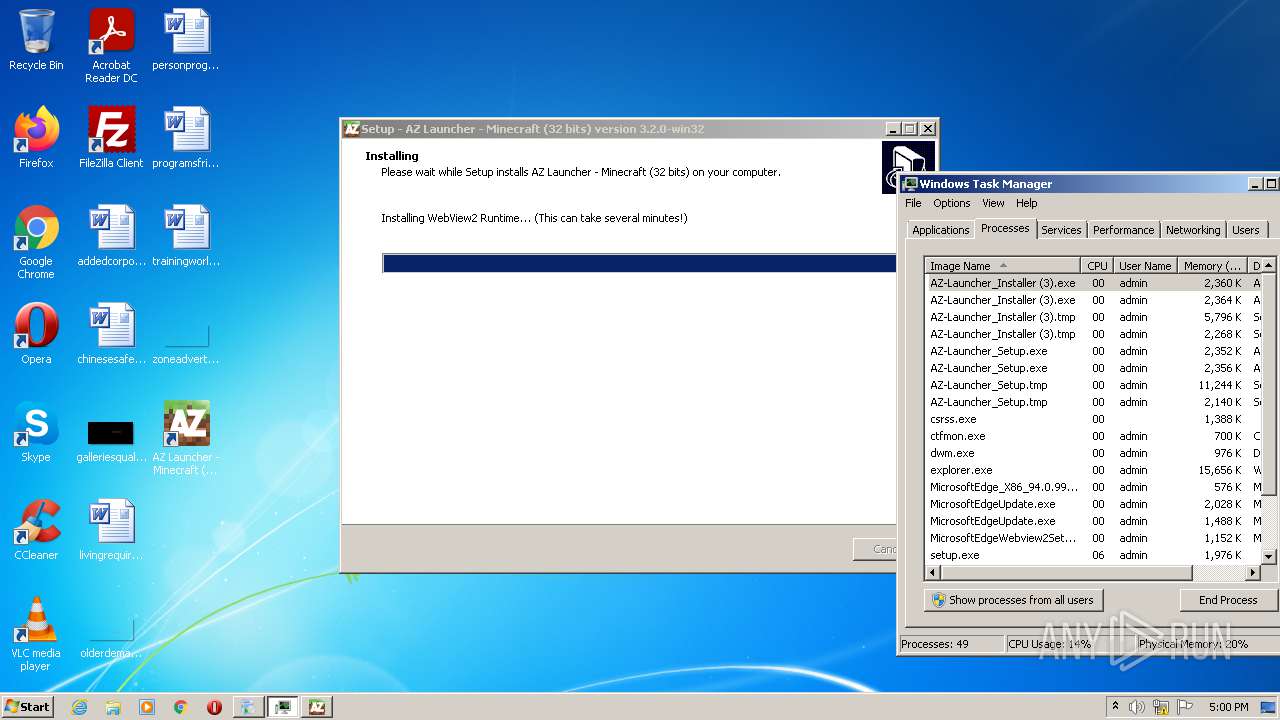1280x720 pixels.
Task: Click Show processes from all users
Action: 1013,600
